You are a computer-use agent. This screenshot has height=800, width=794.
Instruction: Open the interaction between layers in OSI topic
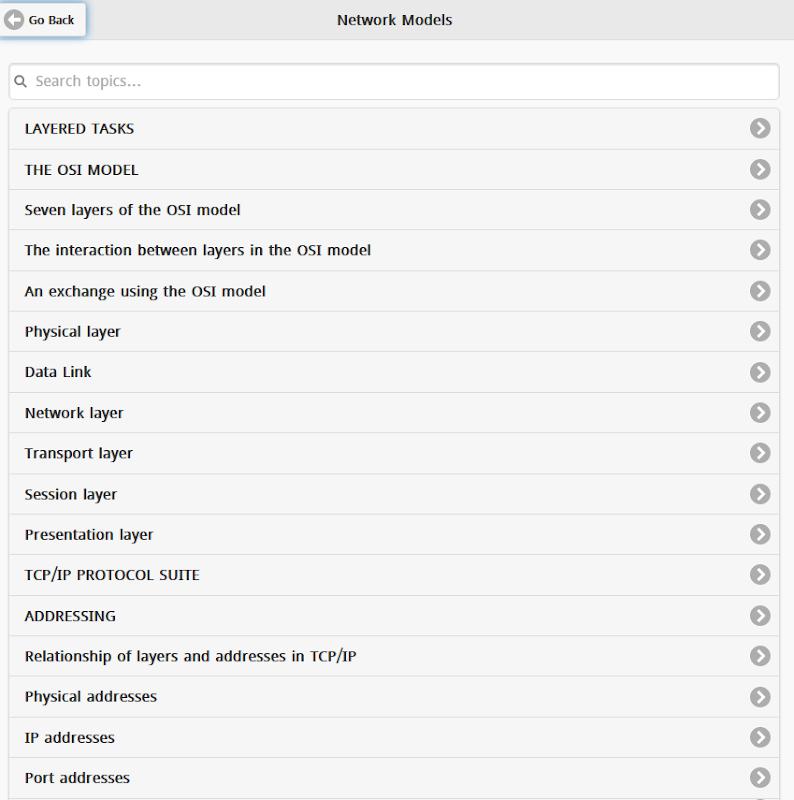[x=198, y=250]
